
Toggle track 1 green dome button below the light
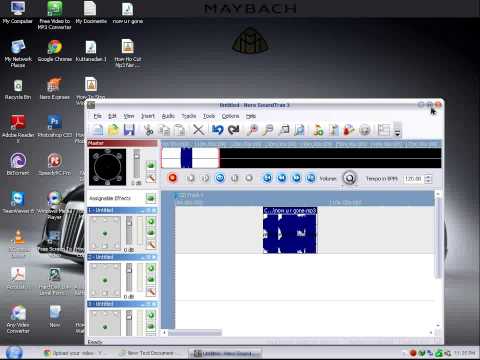[151, 232]
